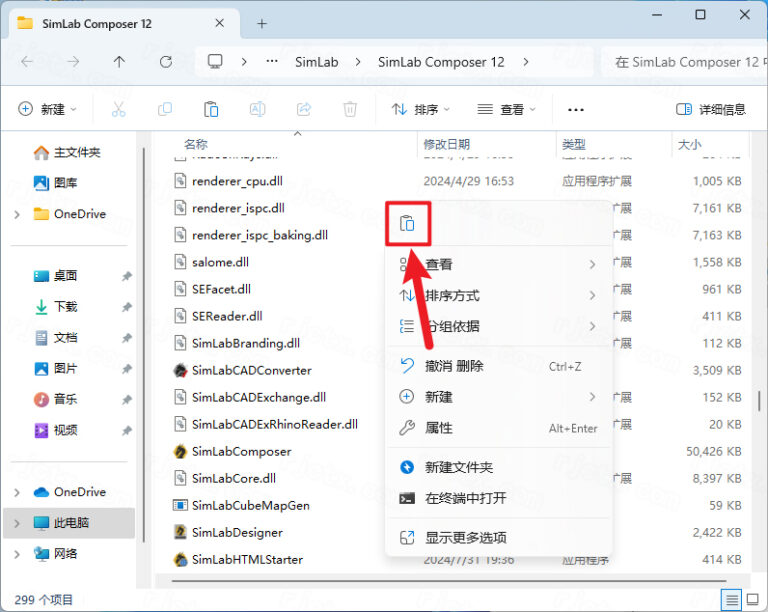
Task: Click the SimLabCADConverter file icon
Action: click(181, 370)
